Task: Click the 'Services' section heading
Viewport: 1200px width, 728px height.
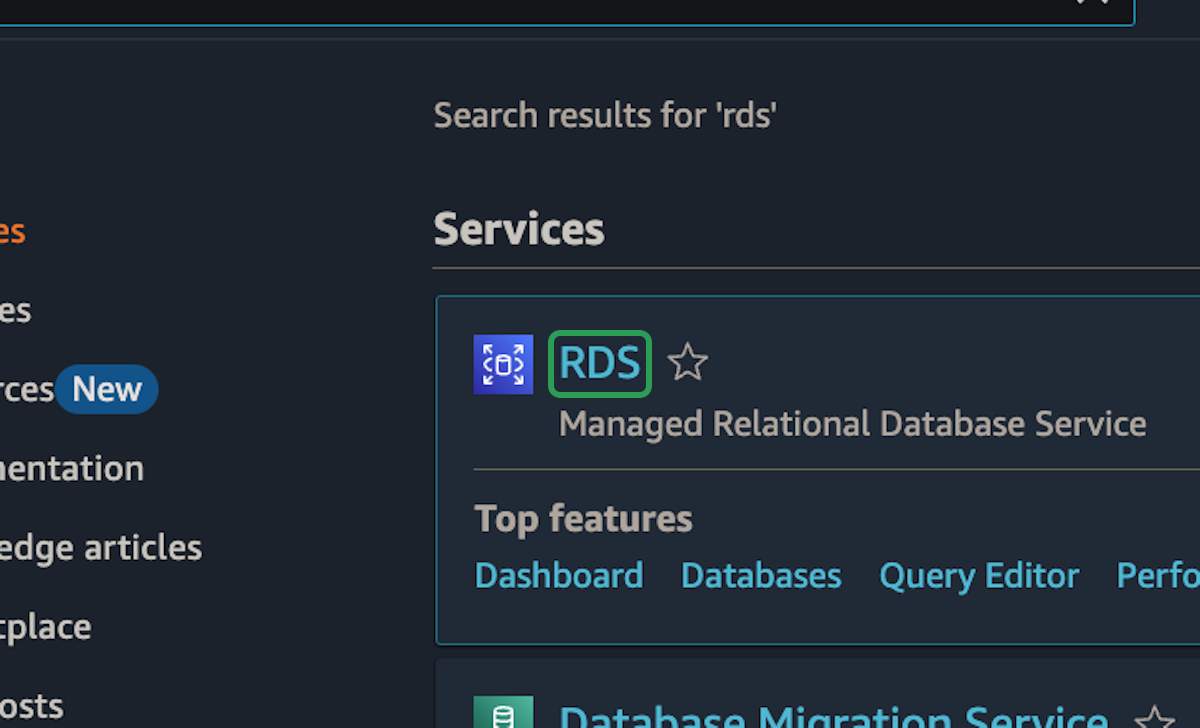Action: click(x=519, y=229)
